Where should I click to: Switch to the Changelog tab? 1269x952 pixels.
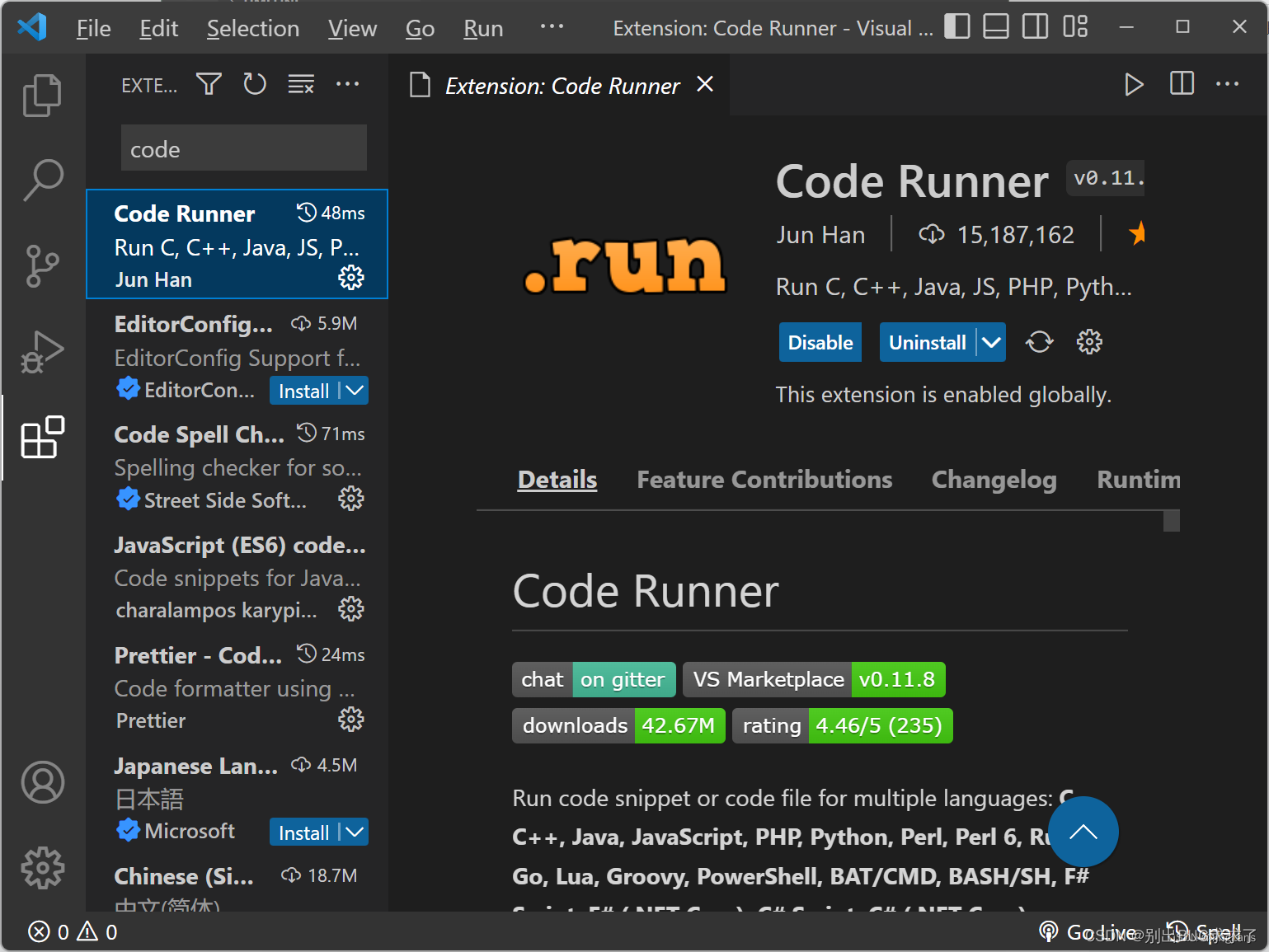(x=994, y=480)
